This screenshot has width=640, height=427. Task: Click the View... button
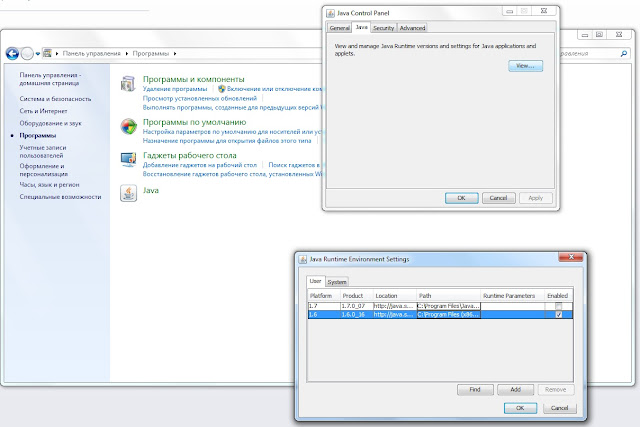pyautogui.click(x=525, y=66)
